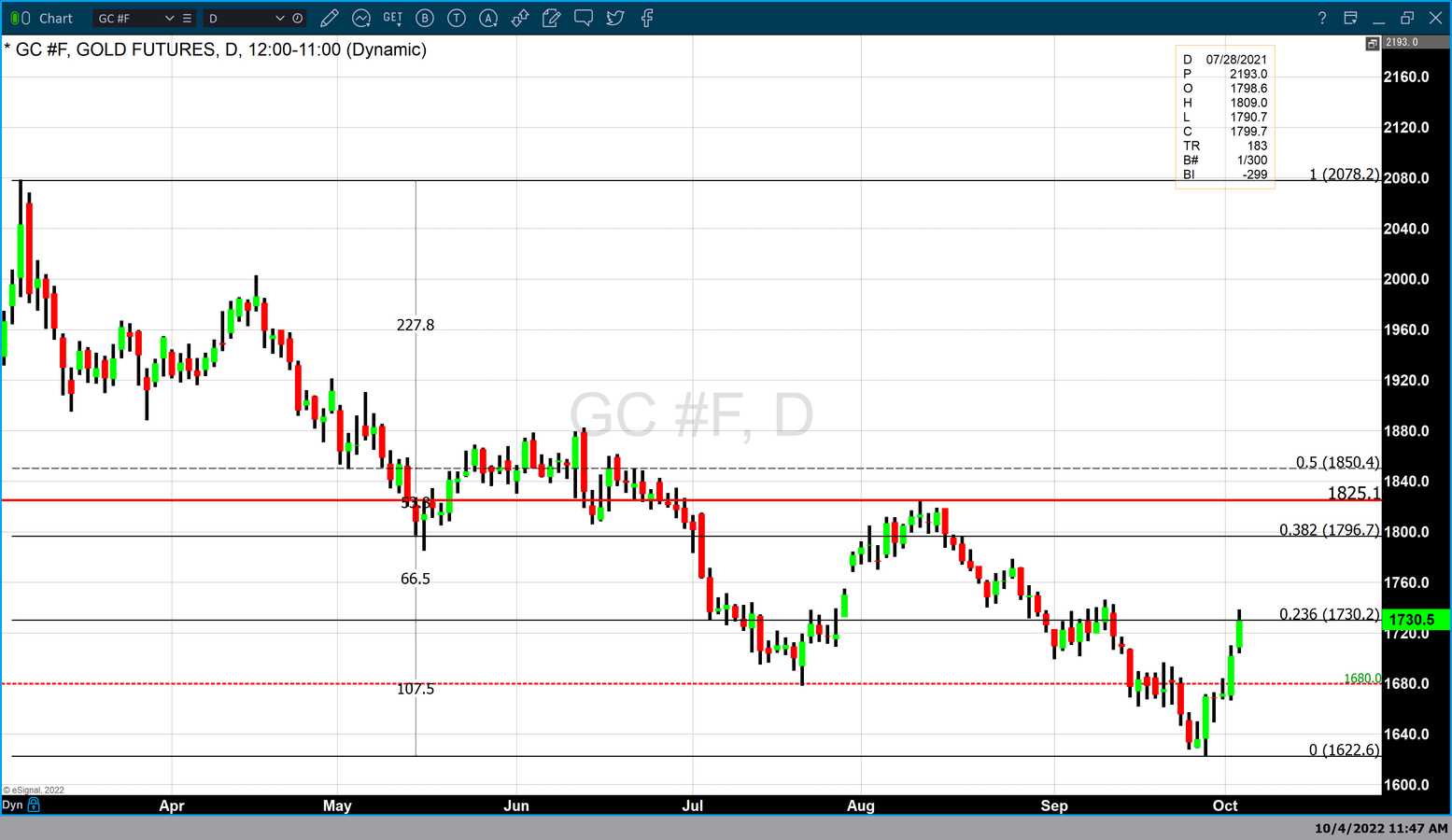1452x840 pixels.
Task: Click the circled B toolbar icon
Action: pos(425,18)
